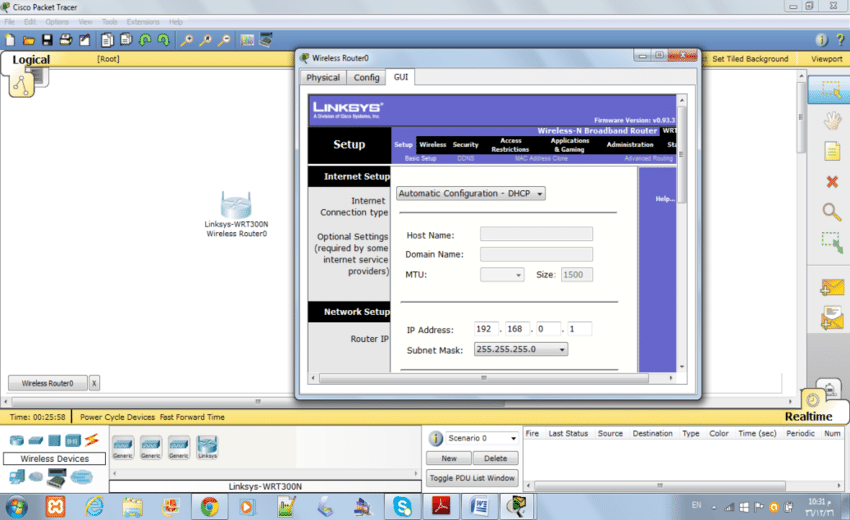
Task: Add a complex PDU envelope
Action: (832, 318)
